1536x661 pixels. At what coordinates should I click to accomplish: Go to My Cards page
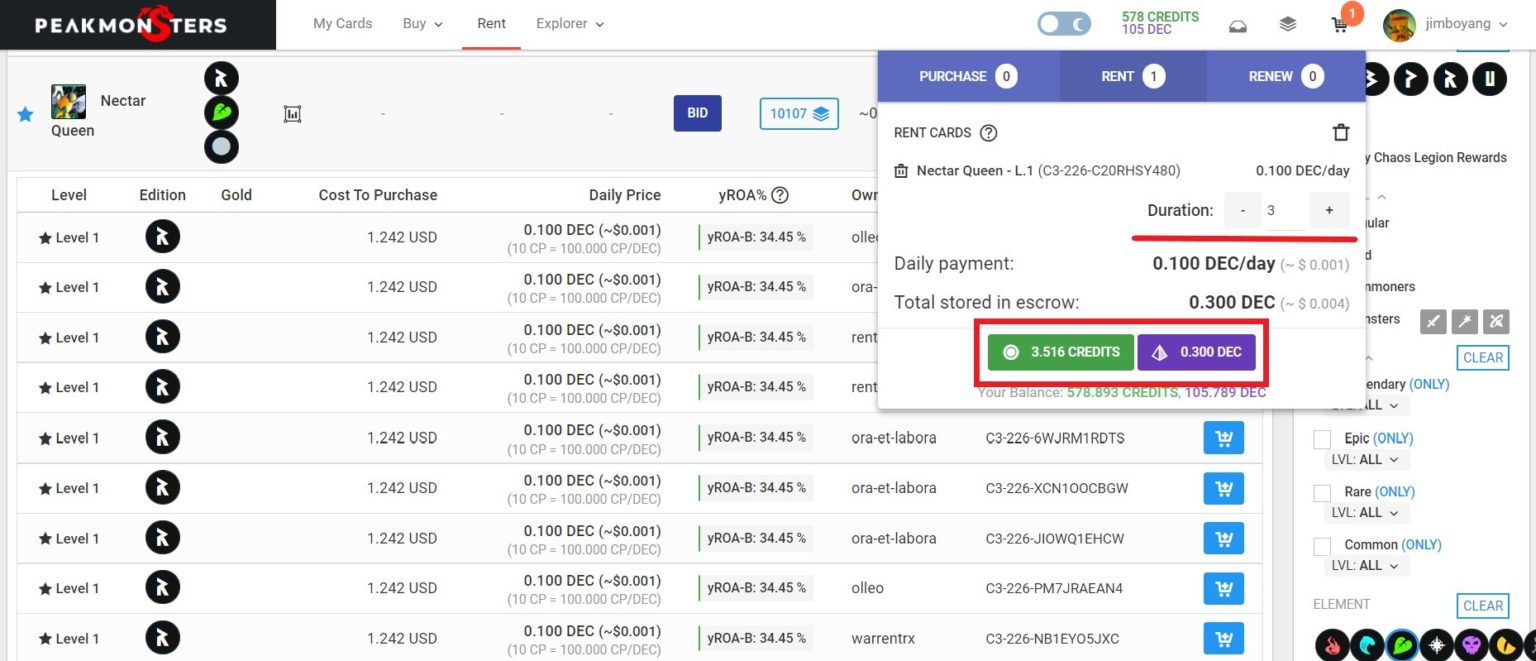pos(342,24)
